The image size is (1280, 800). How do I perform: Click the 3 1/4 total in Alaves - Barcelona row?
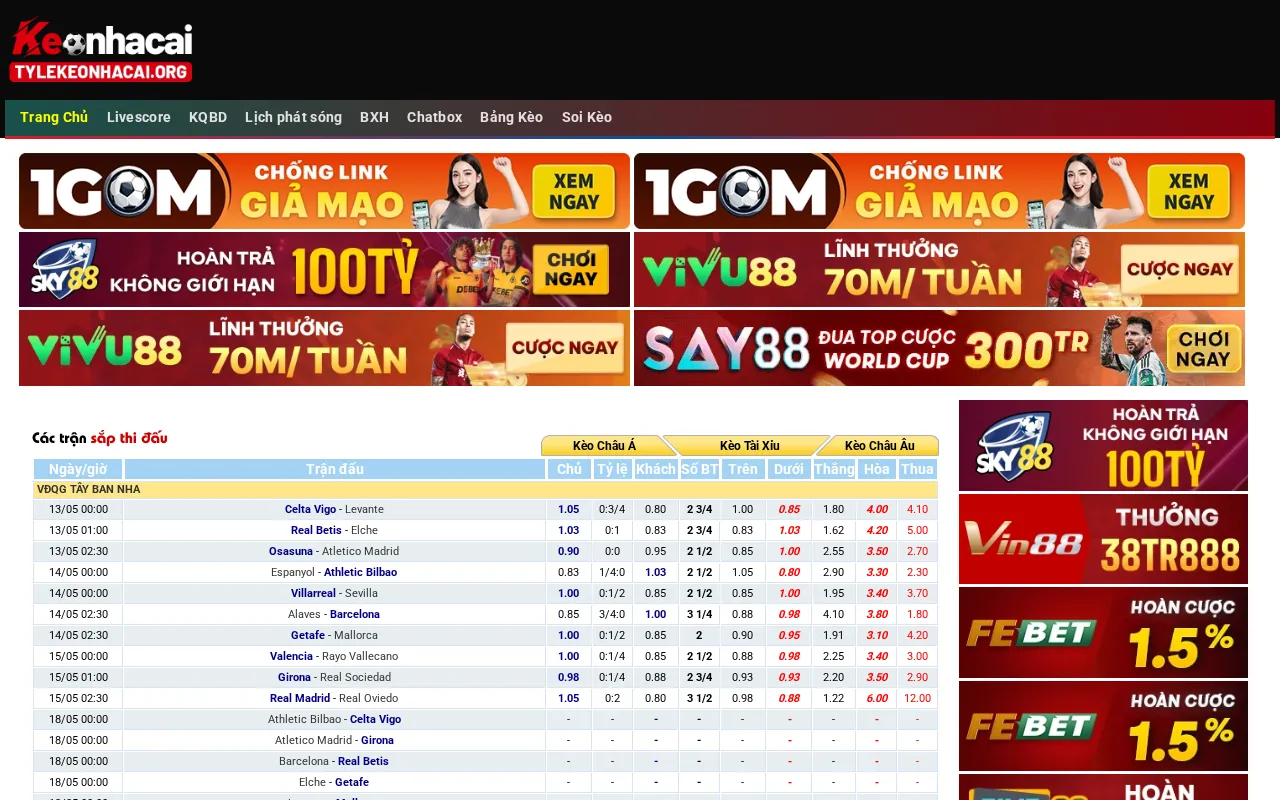pos(699,614)
